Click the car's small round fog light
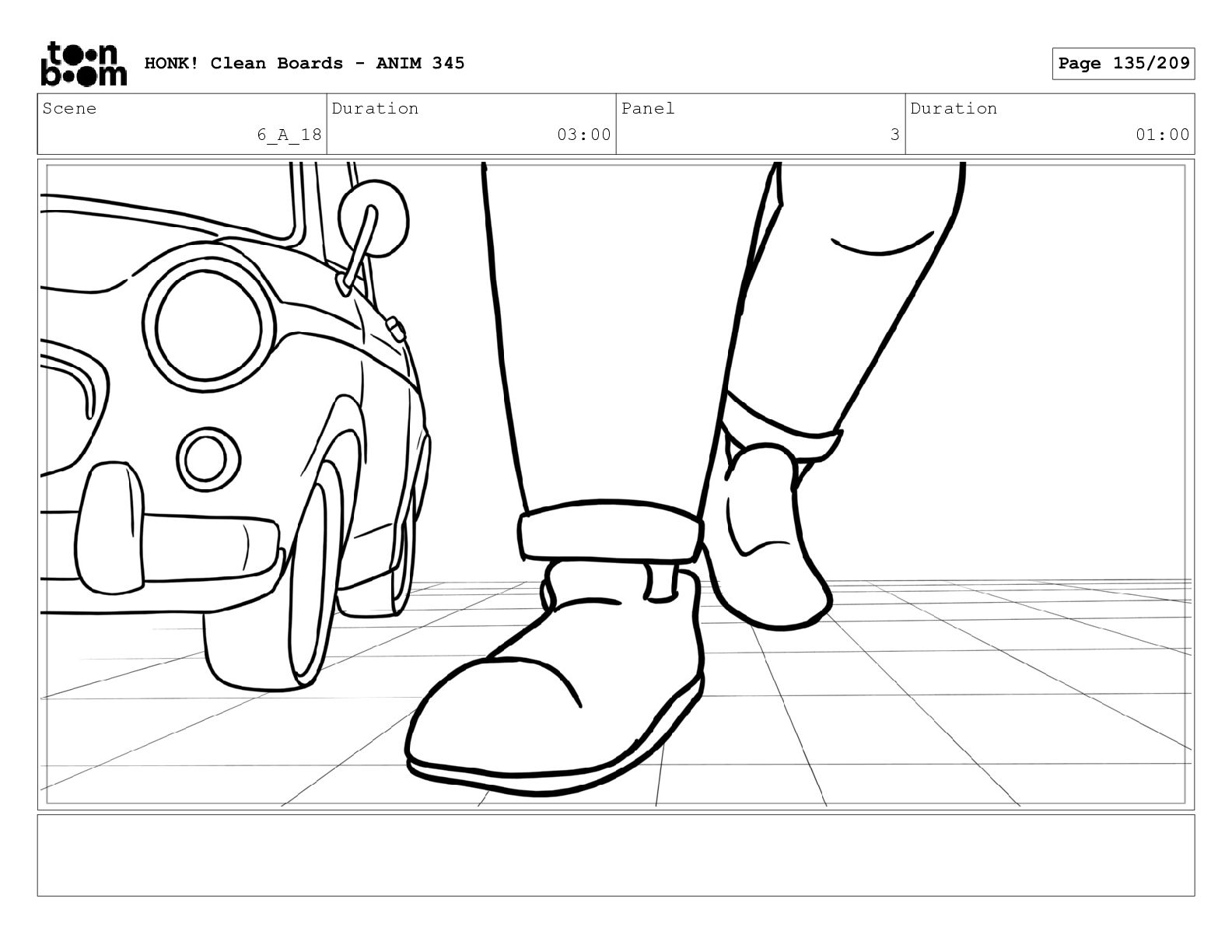Screen dimensions: 1232x952 205,458
